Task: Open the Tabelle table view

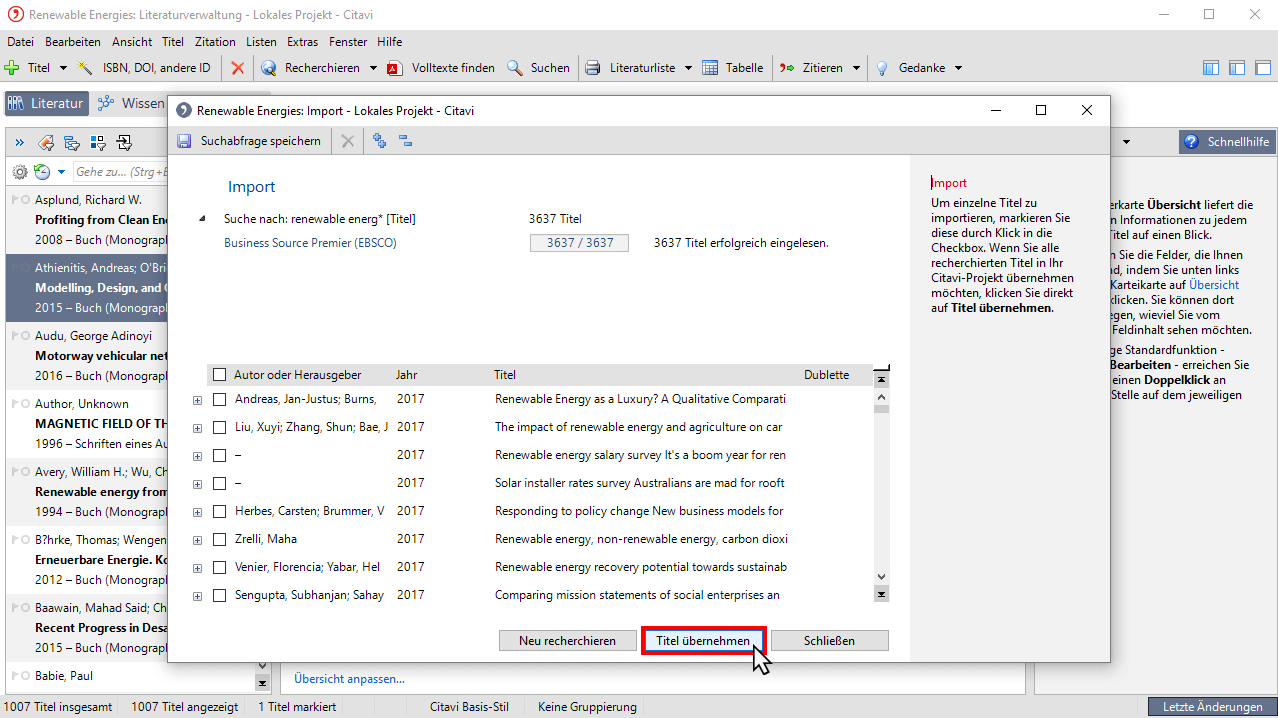Action: [733, 68]
